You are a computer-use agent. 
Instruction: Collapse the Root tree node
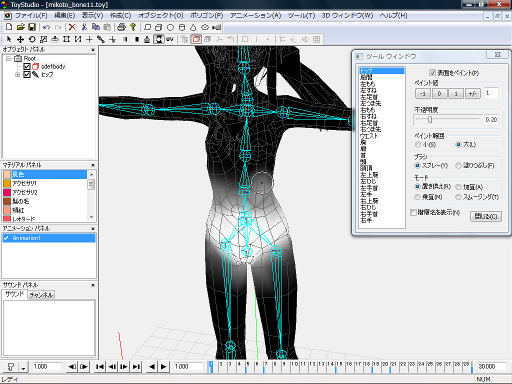coord(8,59)
